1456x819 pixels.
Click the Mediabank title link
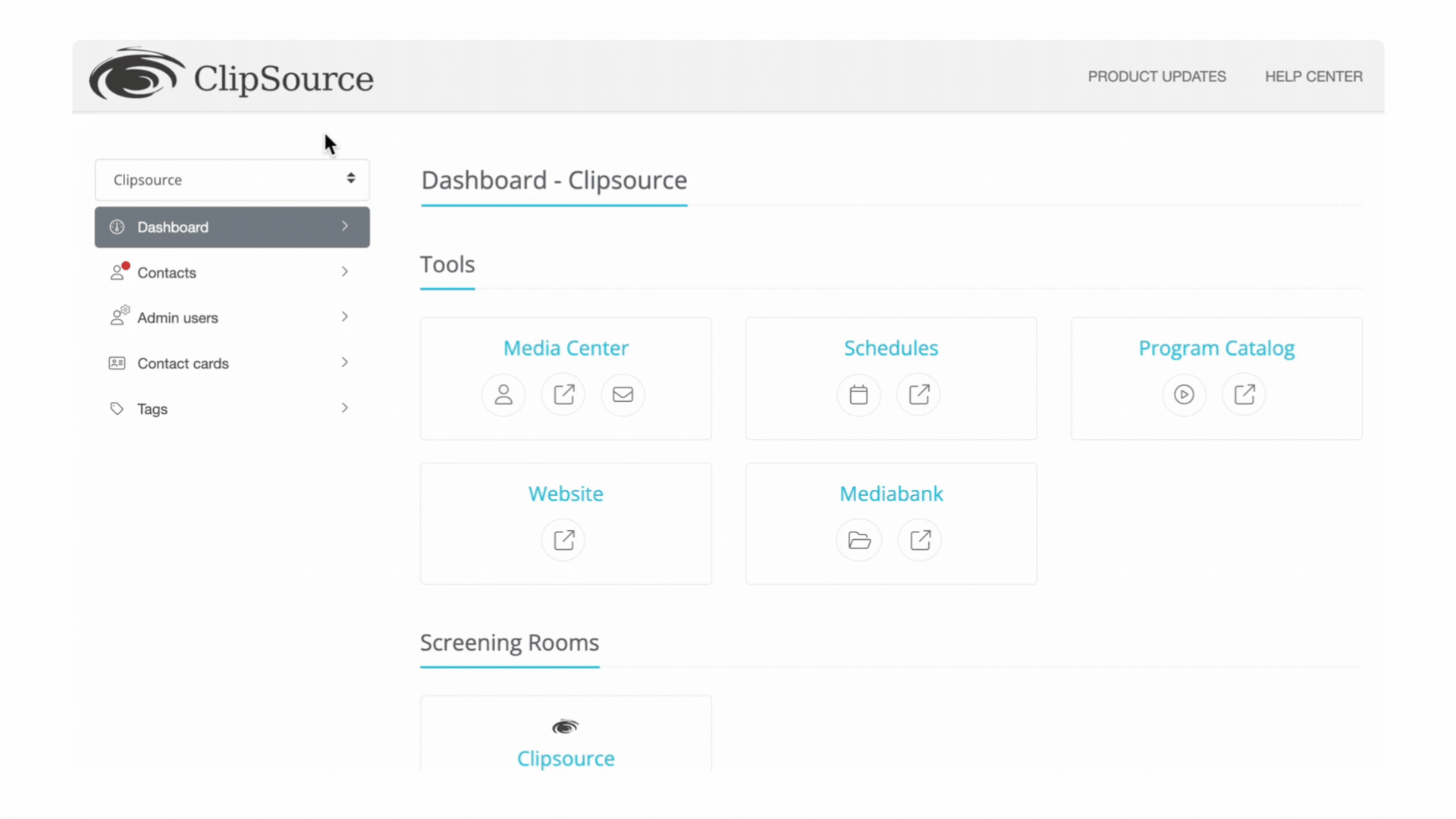click(891, 493)
